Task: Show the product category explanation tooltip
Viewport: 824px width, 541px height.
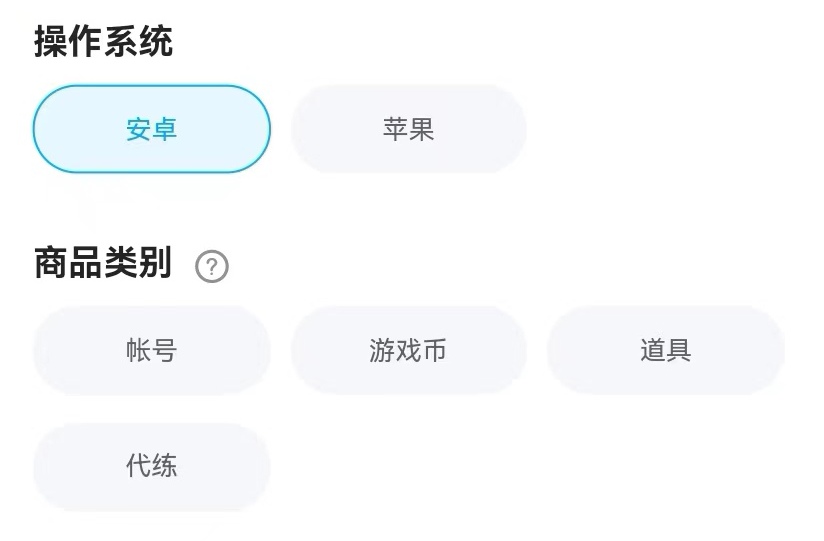Action: 212,267
